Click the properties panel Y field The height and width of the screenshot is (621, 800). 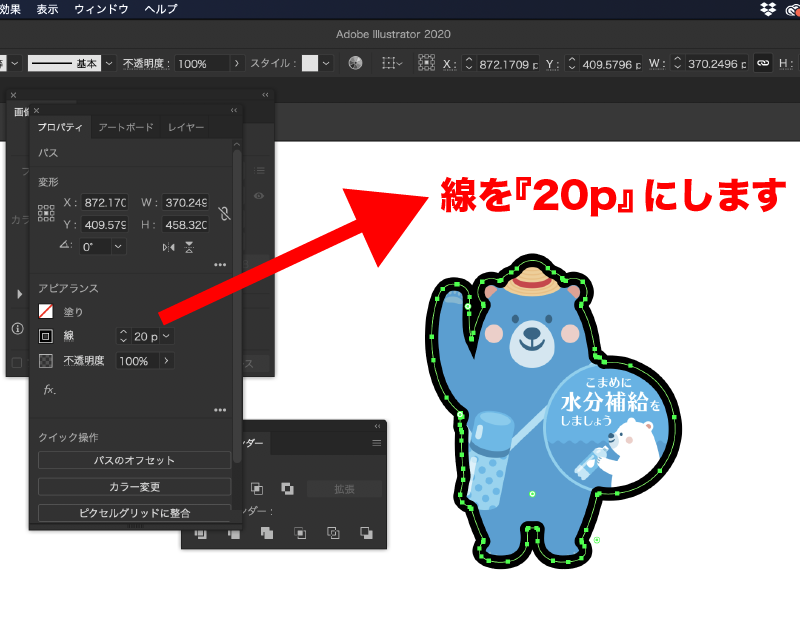105,225
